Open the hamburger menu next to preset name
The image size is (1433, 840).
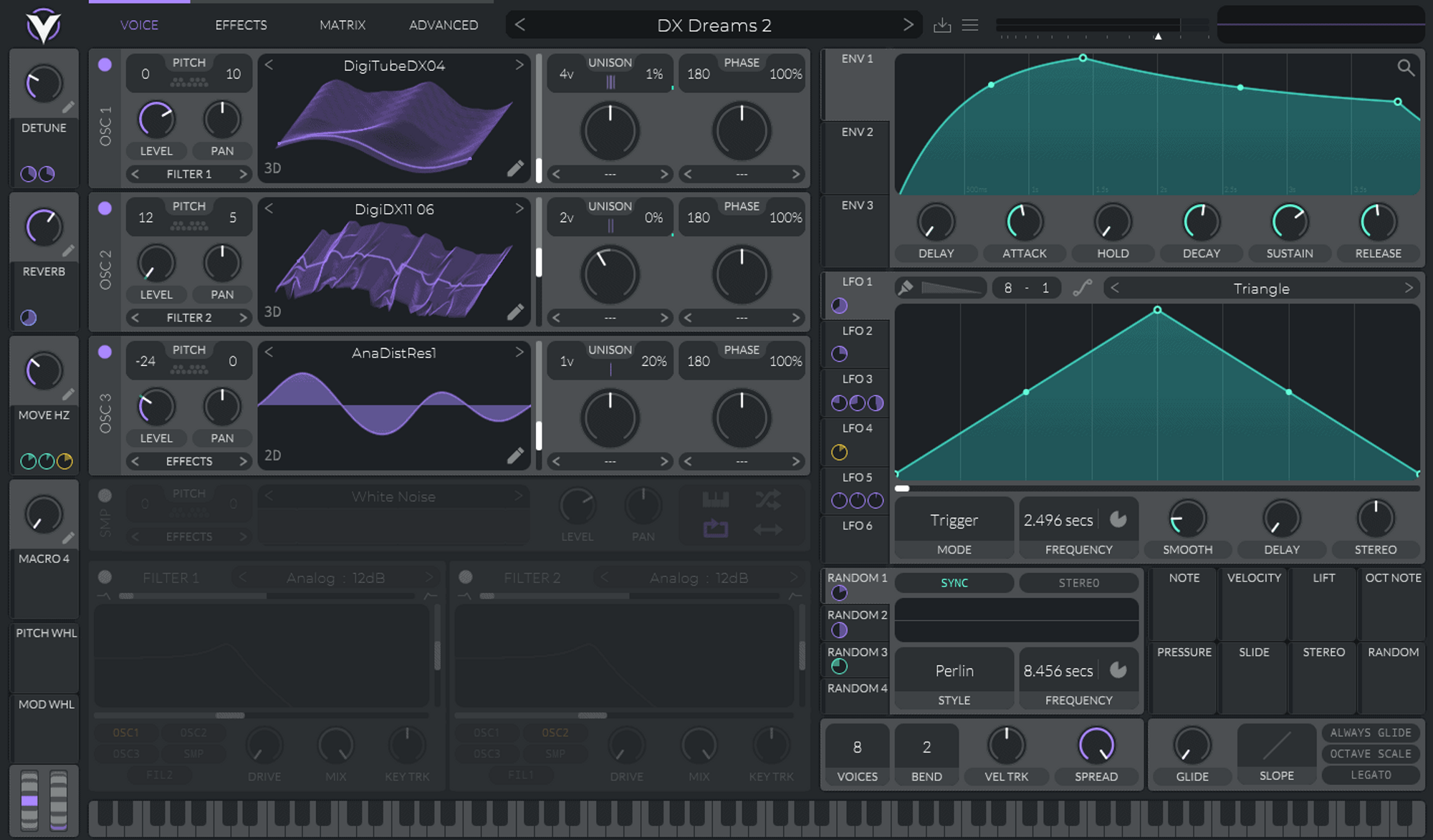970,26
